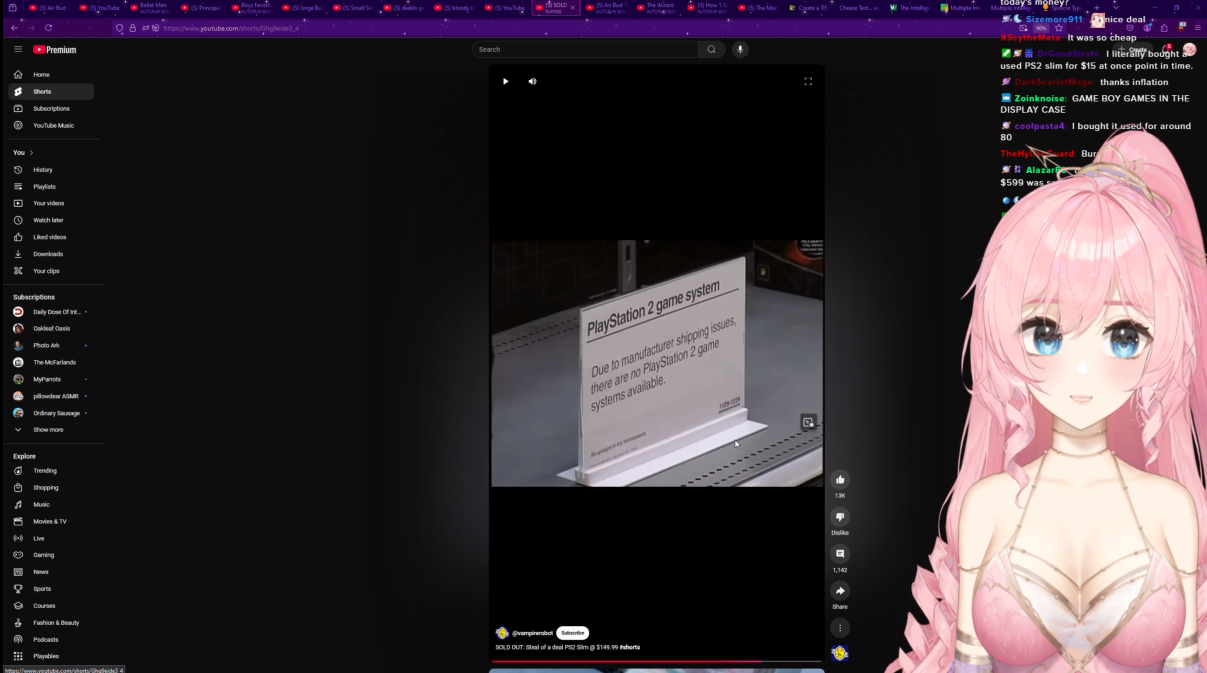Screen dimensions: 1207x673
Task: Open Playlists in sidebar
Action: (x=51, y=187)
